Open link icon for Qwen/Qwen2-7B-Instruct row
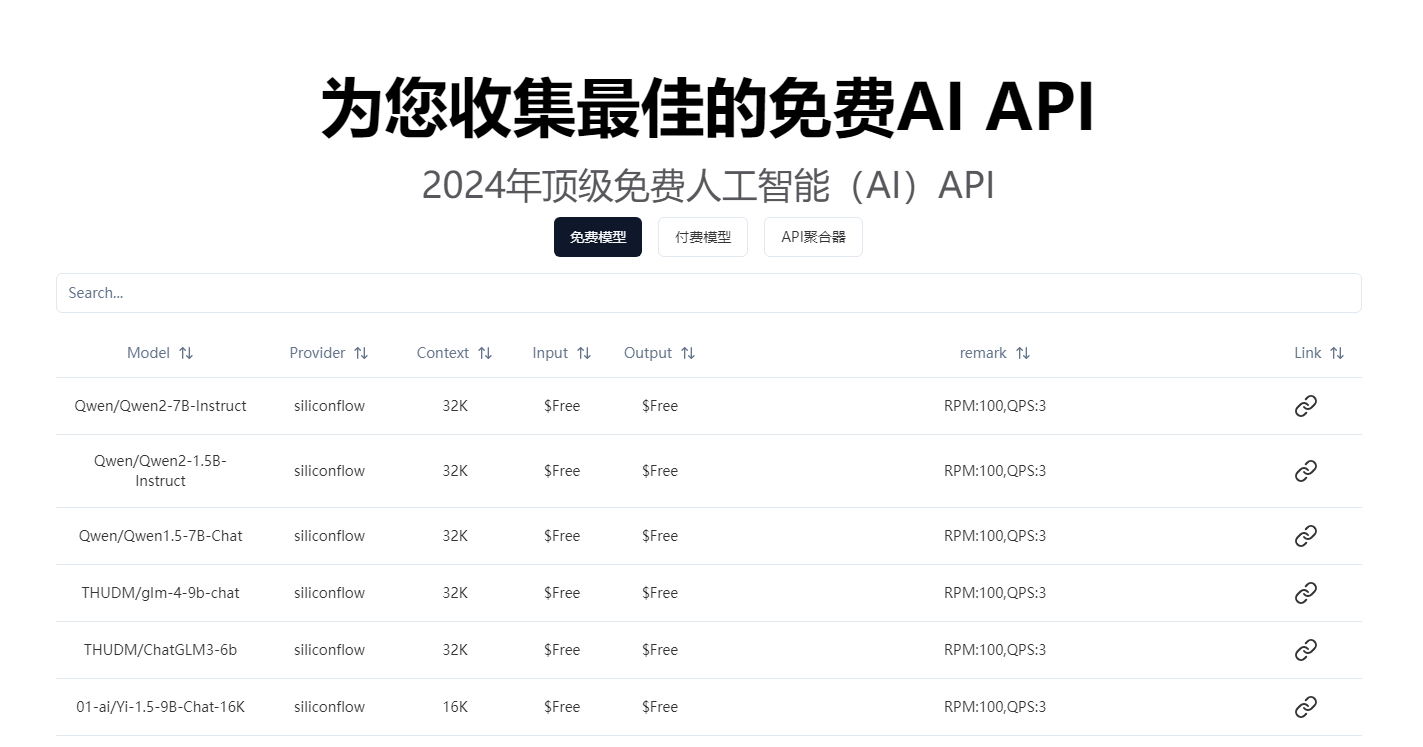 1305,406
